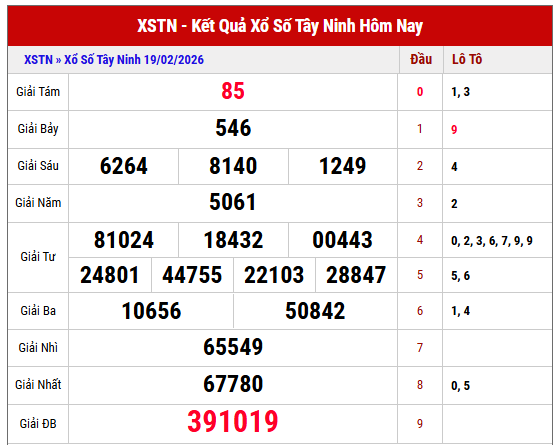Click the Lô Tô value 2 in Đầu 3 row
This screenshot has width=555, height=445.
454,204
